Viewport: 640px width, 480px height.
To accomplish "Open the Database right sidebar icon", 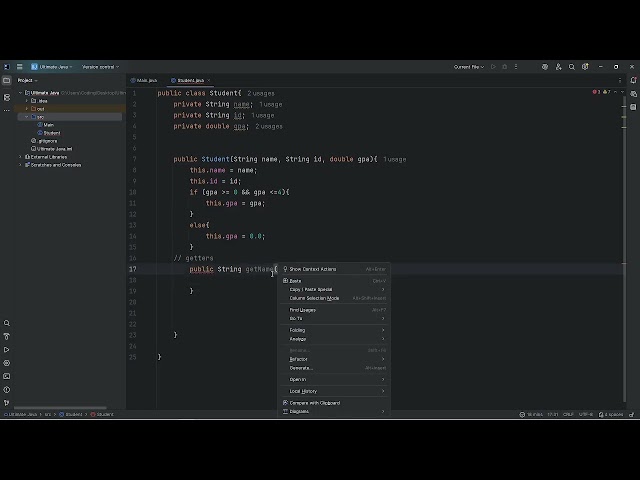I will coord(633,107).
